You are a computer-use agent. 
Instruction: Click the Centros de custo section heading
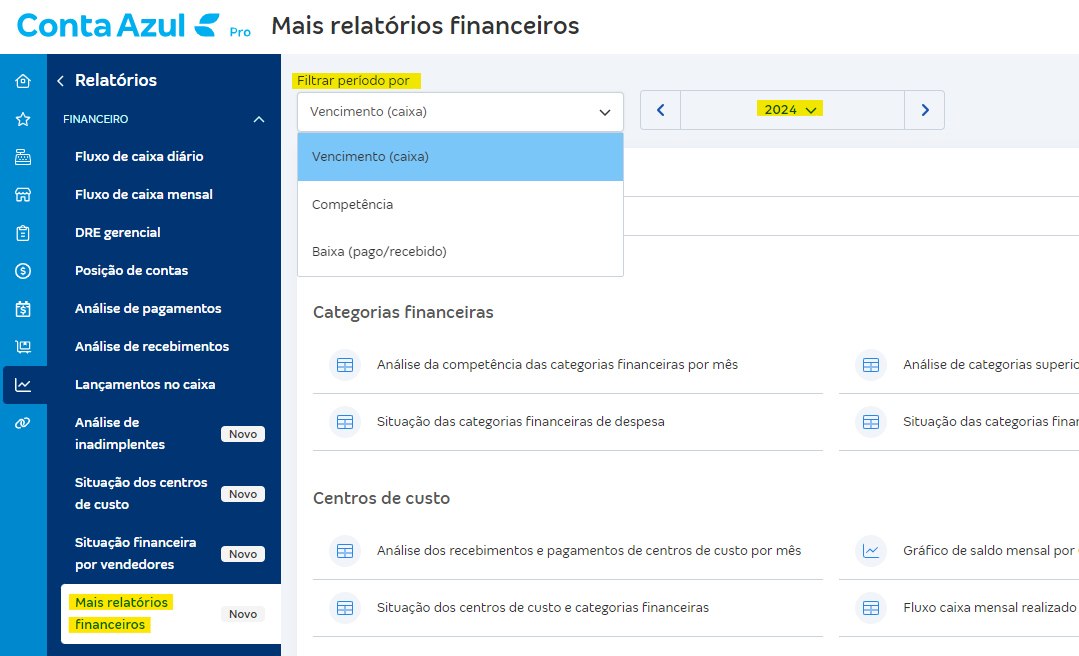tap(381, 498)
